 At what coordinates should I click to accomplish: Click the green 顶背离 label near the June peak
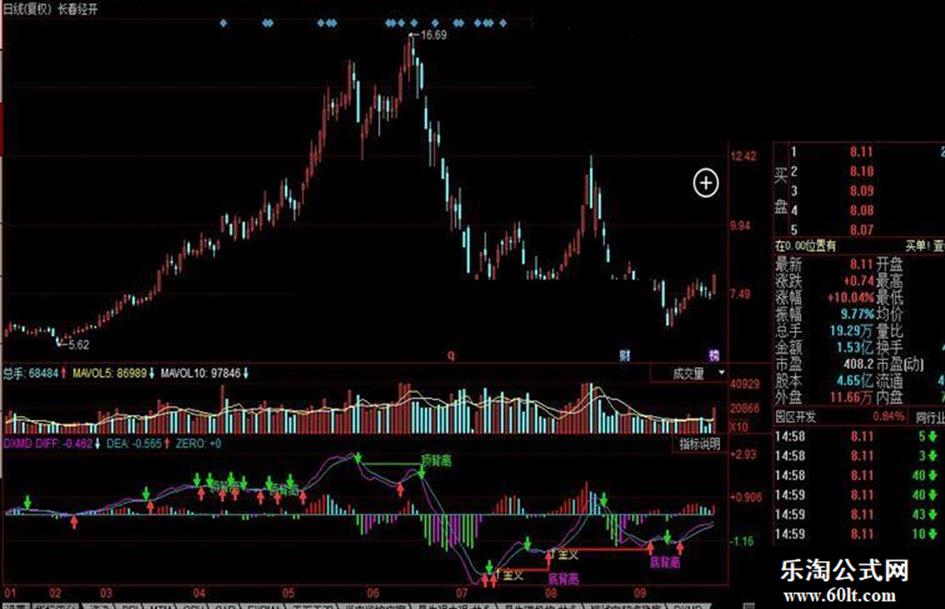[436, 461]
